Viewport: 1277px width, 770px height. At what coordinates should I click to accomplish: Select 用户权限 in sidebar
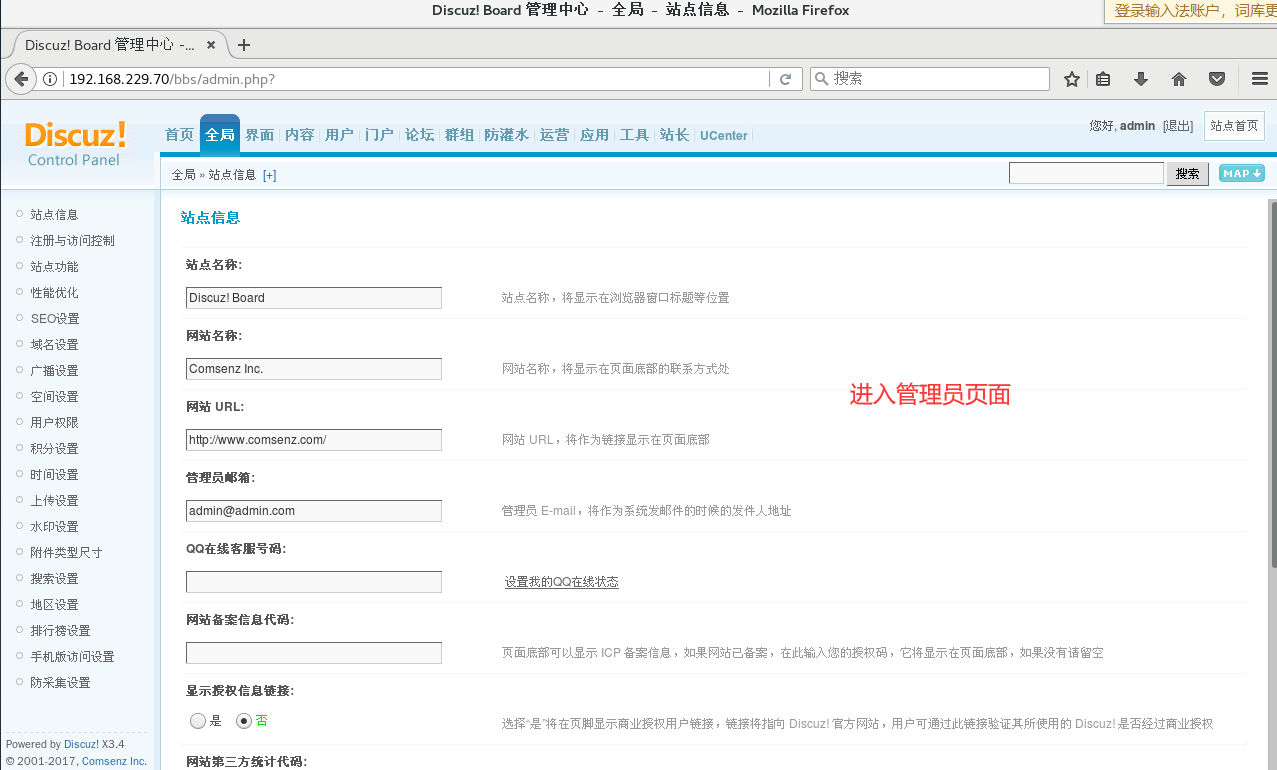coord(54,423)
